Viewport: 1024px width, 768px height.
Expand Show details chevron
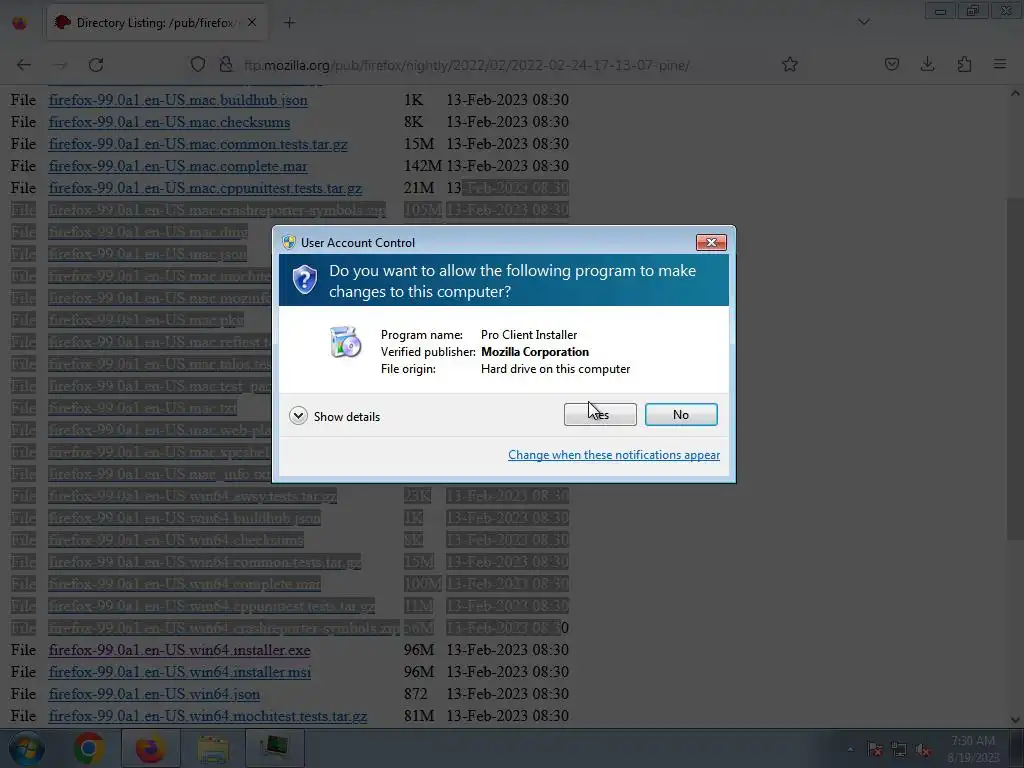coord(298,416)
